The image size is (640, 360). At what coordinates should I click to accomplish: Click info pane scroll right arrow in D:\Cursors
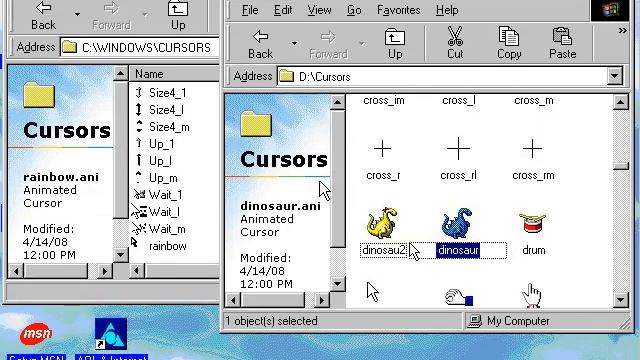pos(321,300)
